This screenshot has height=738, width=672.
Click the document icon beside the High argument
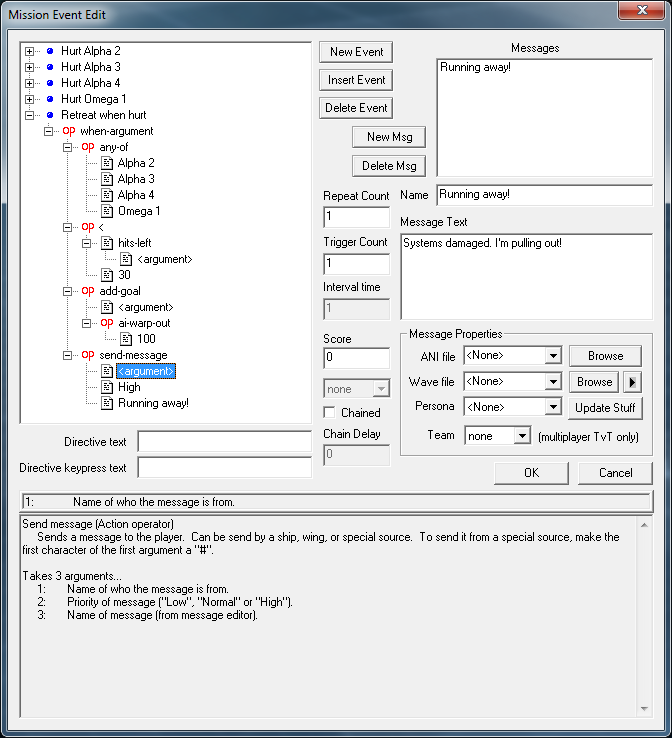pyautogui.click(x=107, y=387)
